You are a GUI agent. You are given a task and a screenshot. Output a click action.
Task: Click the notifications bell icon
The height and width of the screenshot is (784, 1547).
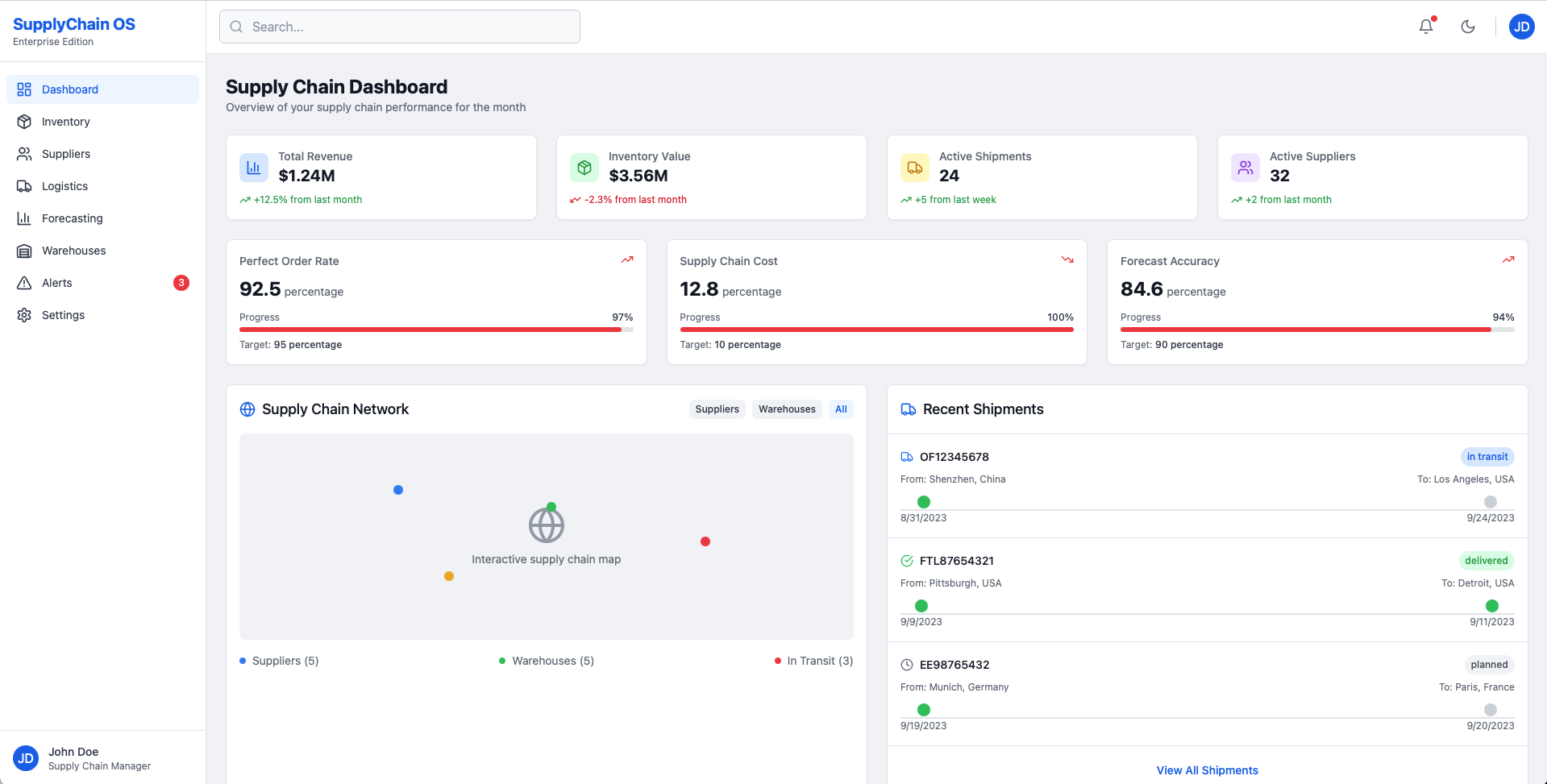click(x=1426, y=27)
